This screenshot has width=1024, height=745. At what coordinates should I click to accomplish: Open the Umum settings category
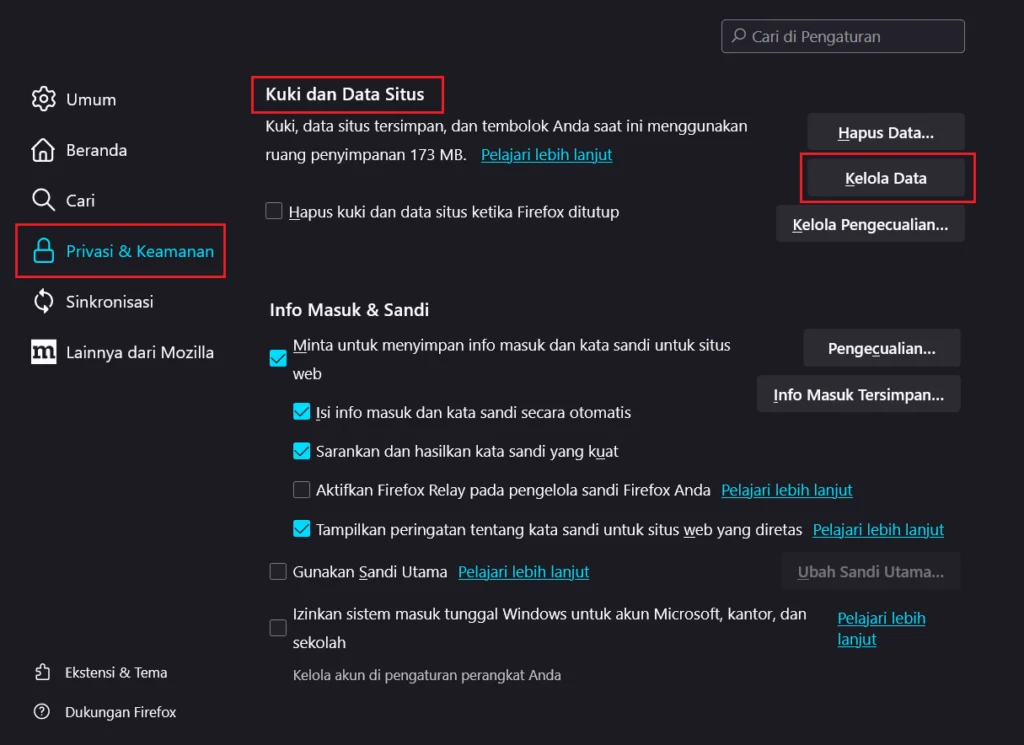(x=91, y=99)
